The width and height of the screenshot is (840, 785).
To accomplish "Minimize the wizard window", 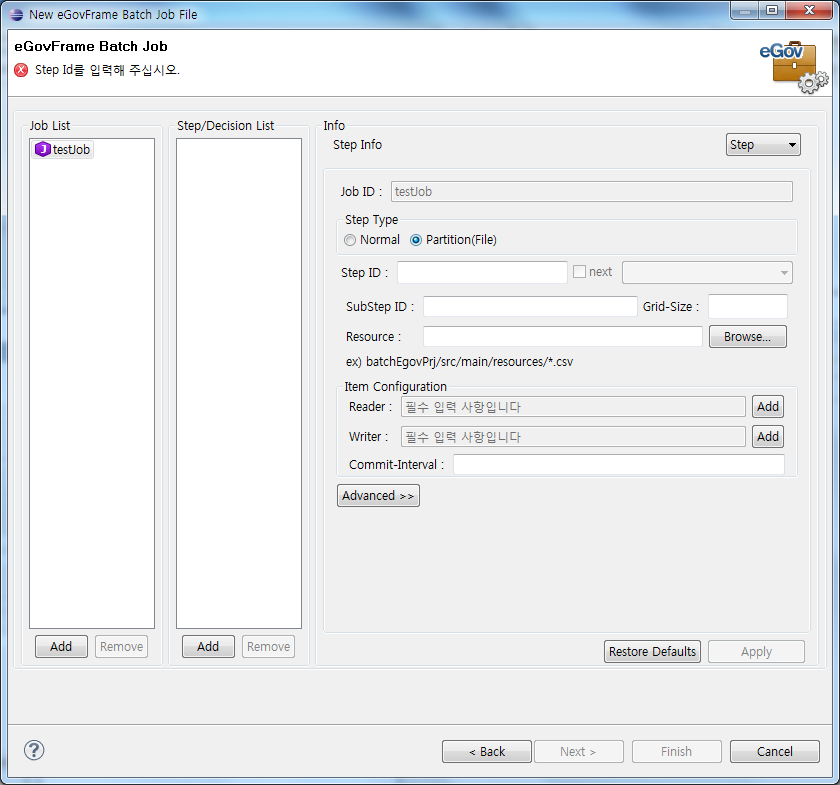I will coord(744,10).
